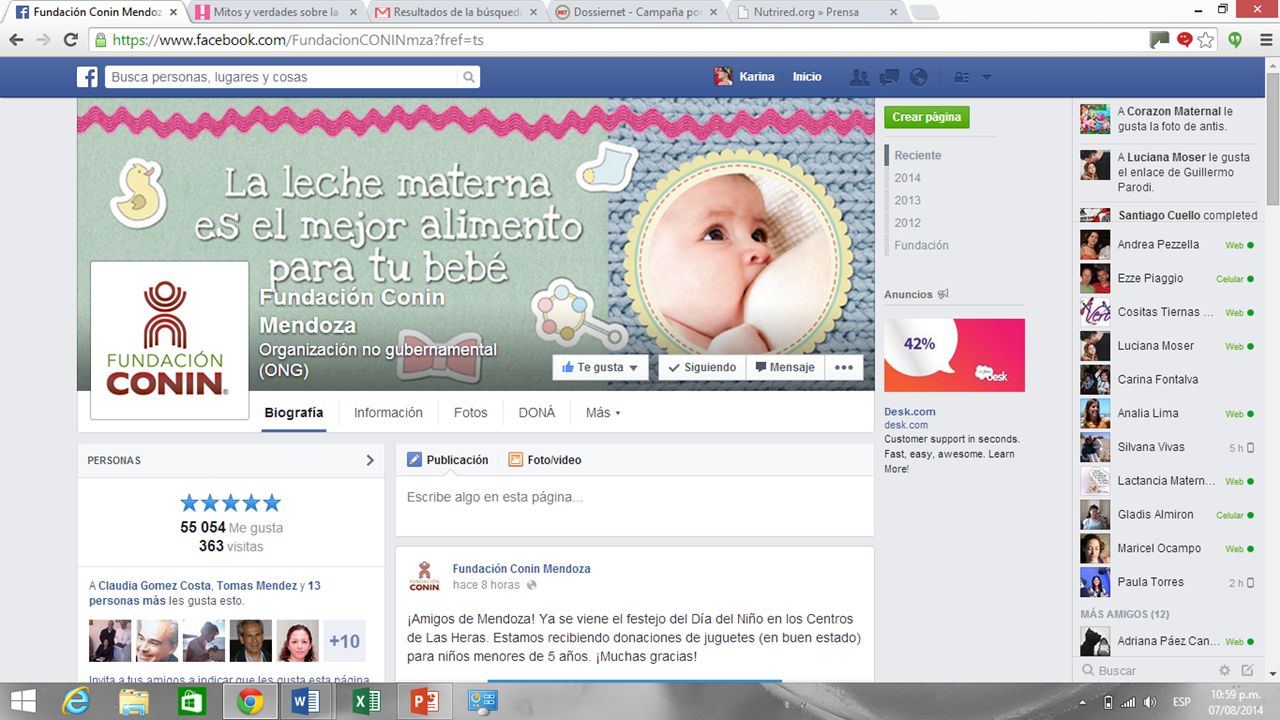Screen dimensions: 1280x720
Task: Open Word from taskbar
Action: point(306,702)
